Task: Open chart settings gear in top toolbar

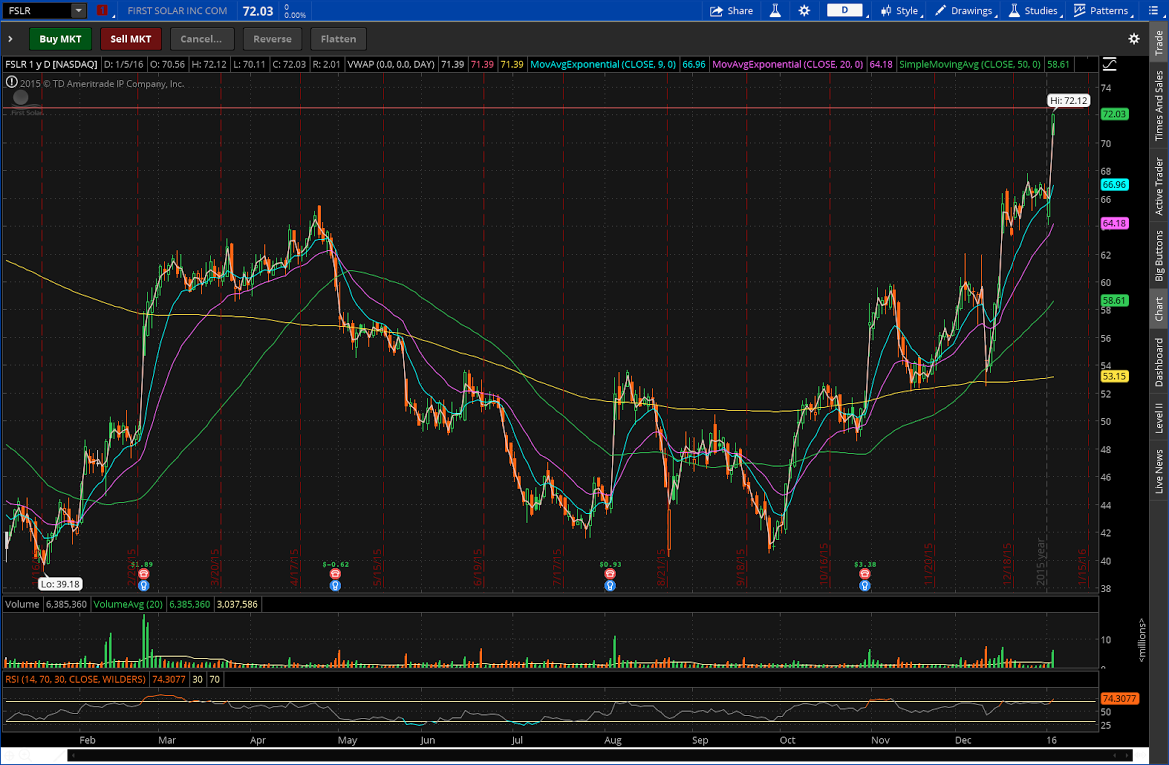Action: click(x=804, y=11)
